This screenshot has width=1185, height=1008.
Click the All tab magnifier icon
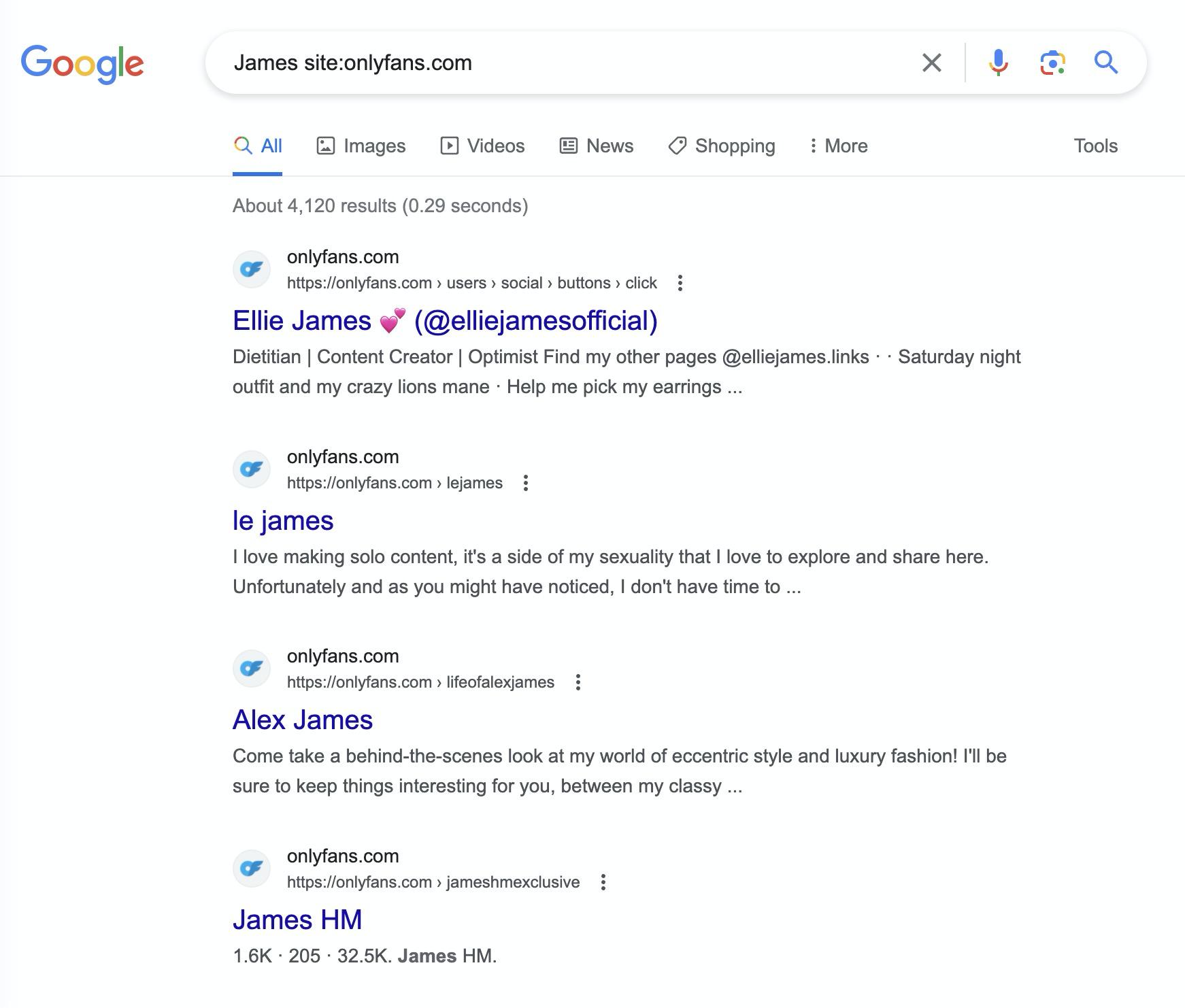(x=243, y=146)
